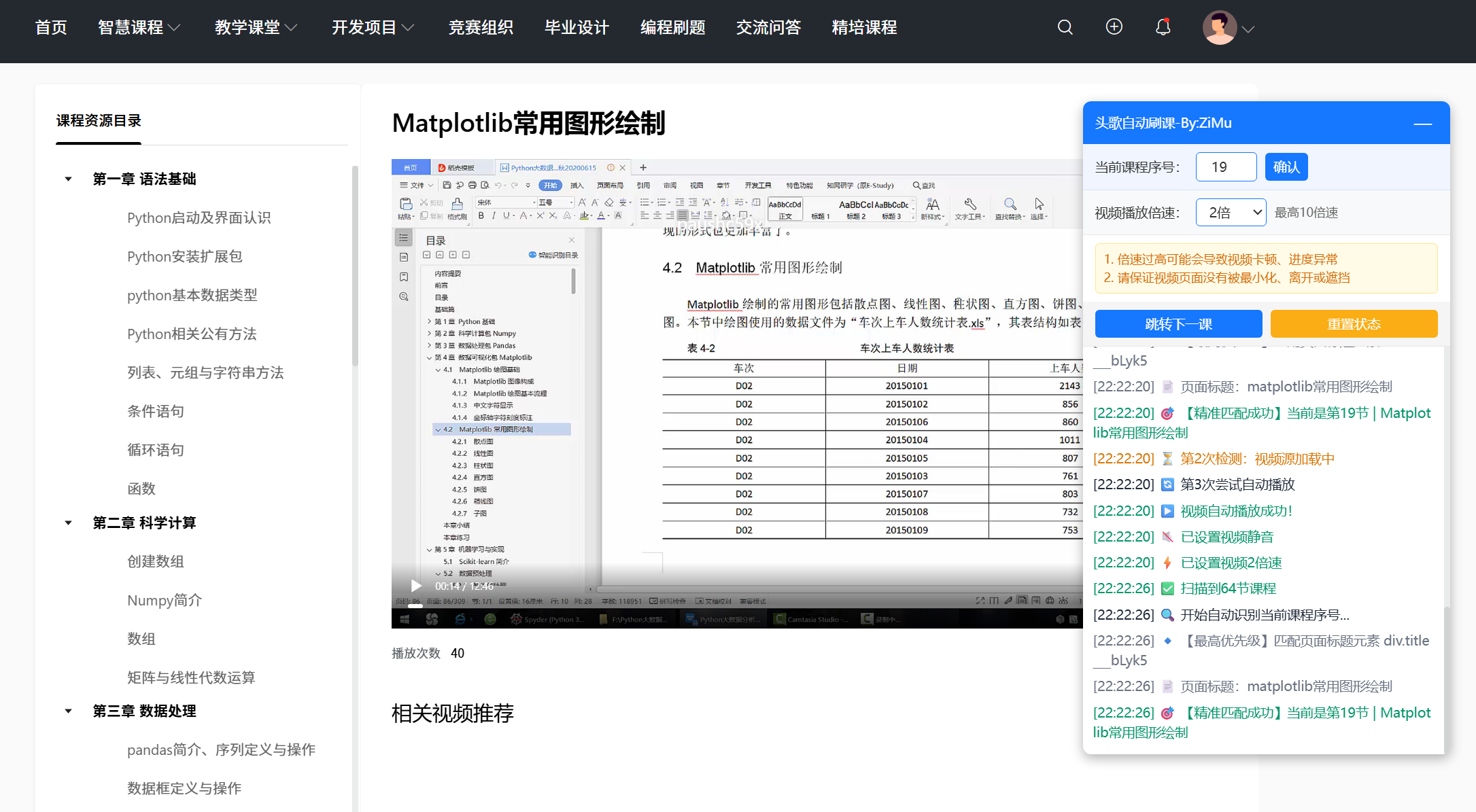The image size is (1476, 812).
Task: Click the course number input field
Action: (x=1226, y=166)
